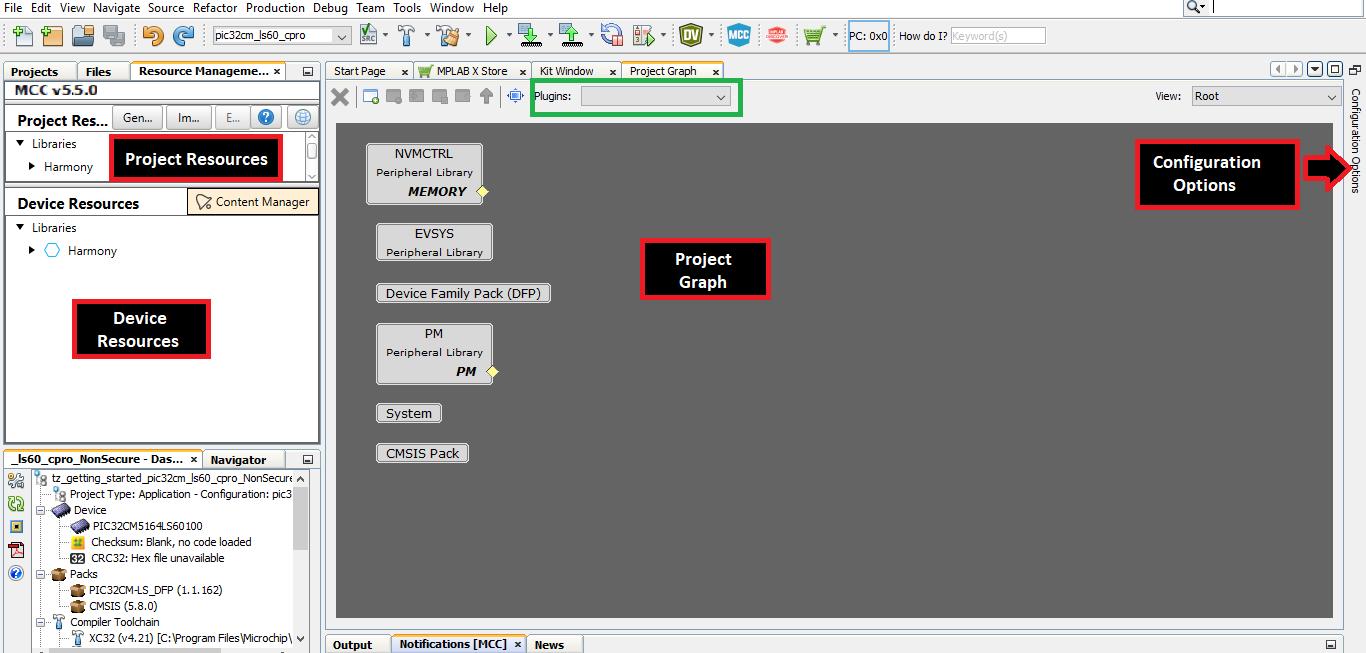Click the Open Project toolbar icon
The height and width of the screenshot is (653, 1366).
click(x=83, y=36)
